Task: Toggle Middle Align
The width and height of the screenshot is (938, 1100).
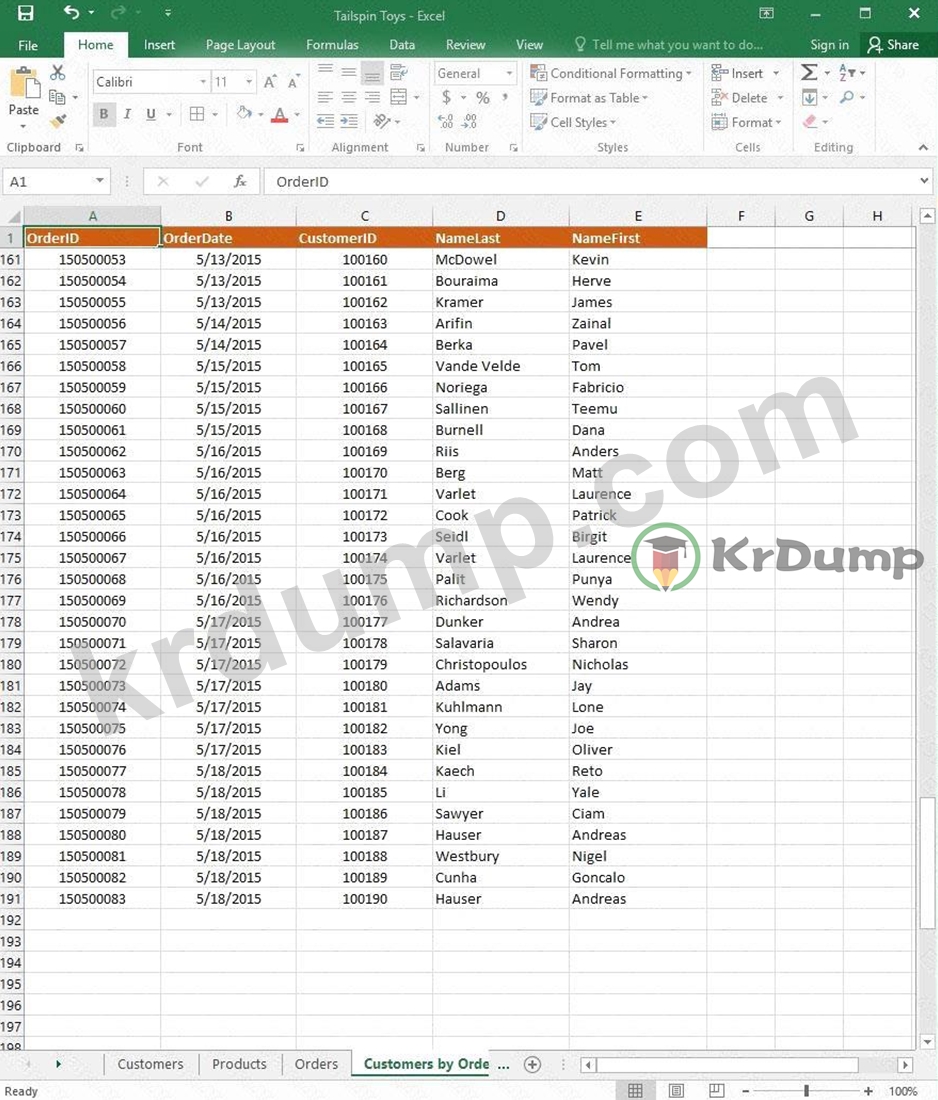Action: pyautogui.click(x=349, y=72)
